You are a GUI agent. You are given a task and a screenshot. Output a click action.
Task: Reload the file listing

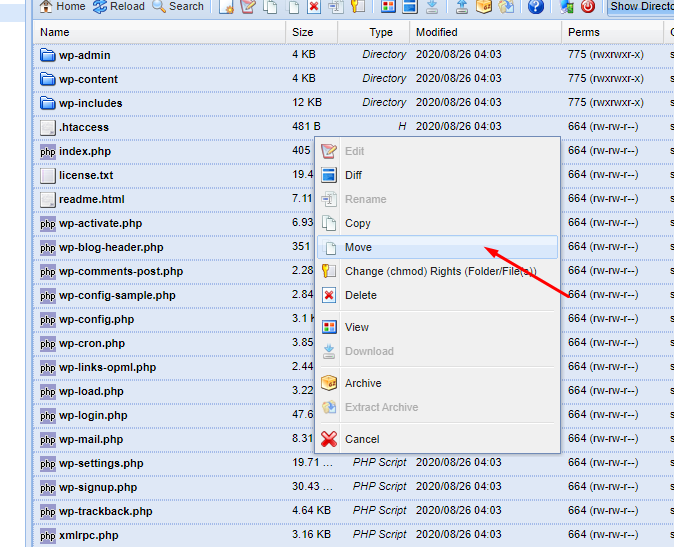119,6
